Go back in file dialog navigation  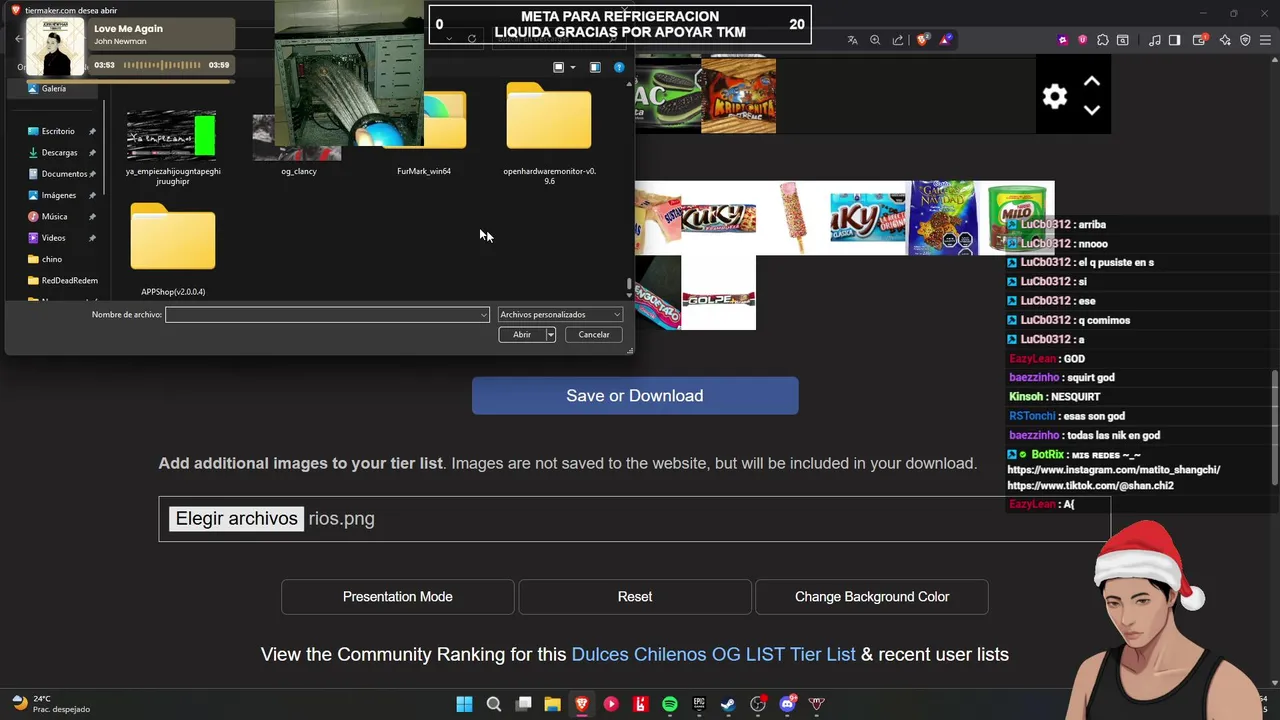(x=18, y=39)
